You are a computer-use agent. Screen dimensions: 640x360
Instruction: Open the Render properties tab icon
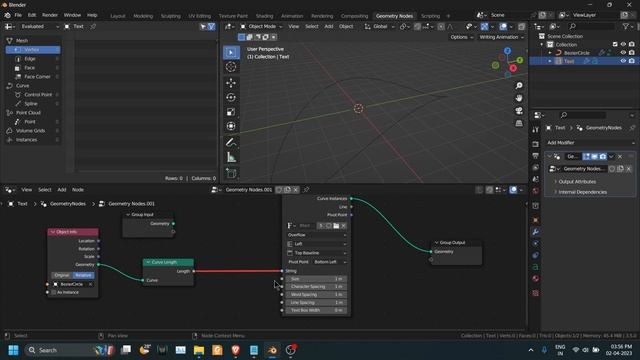click(536, 144)
